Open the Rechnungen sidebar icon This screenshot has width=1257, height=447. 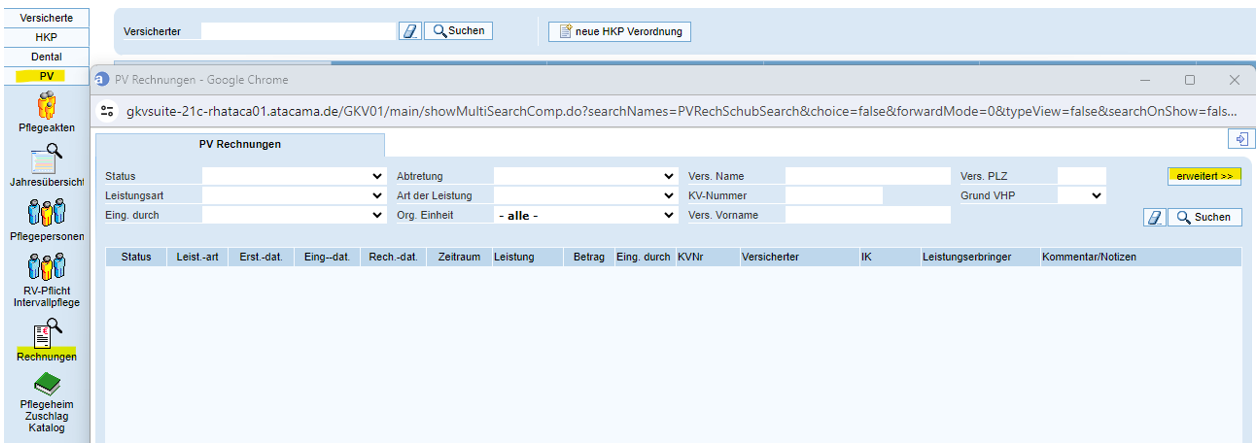46,331
